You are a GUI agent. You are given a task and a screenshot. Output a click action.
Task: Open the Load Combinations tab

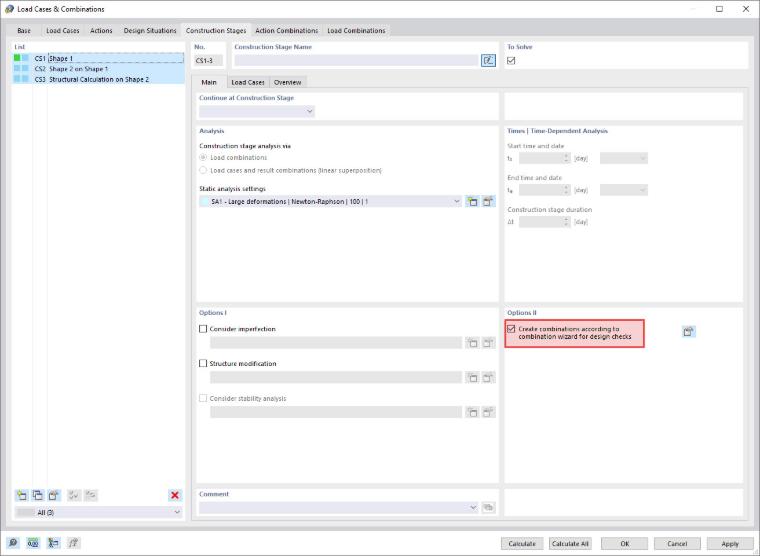[356, 31]
